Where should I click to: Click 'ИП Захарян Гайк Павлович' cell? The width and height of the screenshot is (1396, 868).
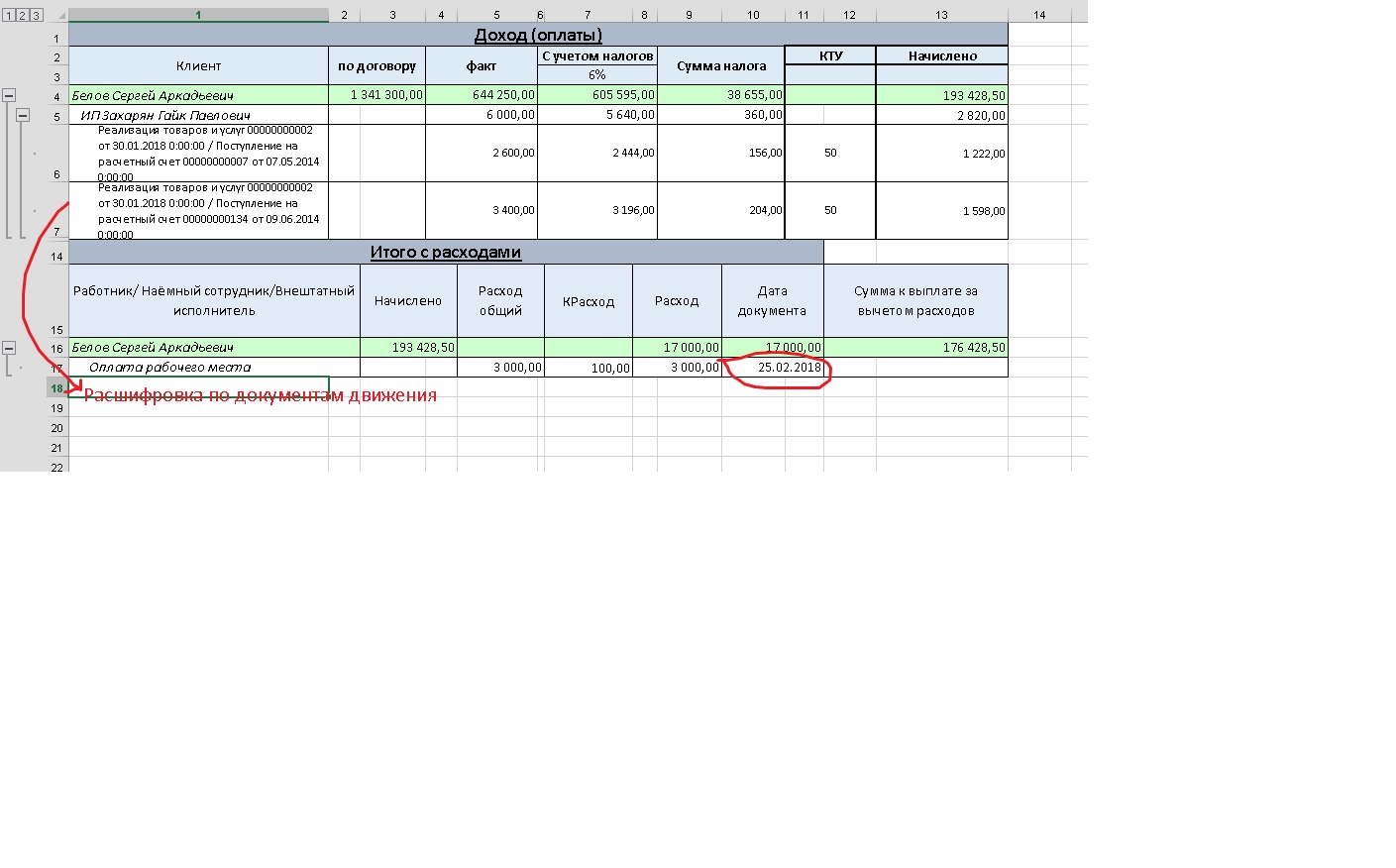click(198, 115)
